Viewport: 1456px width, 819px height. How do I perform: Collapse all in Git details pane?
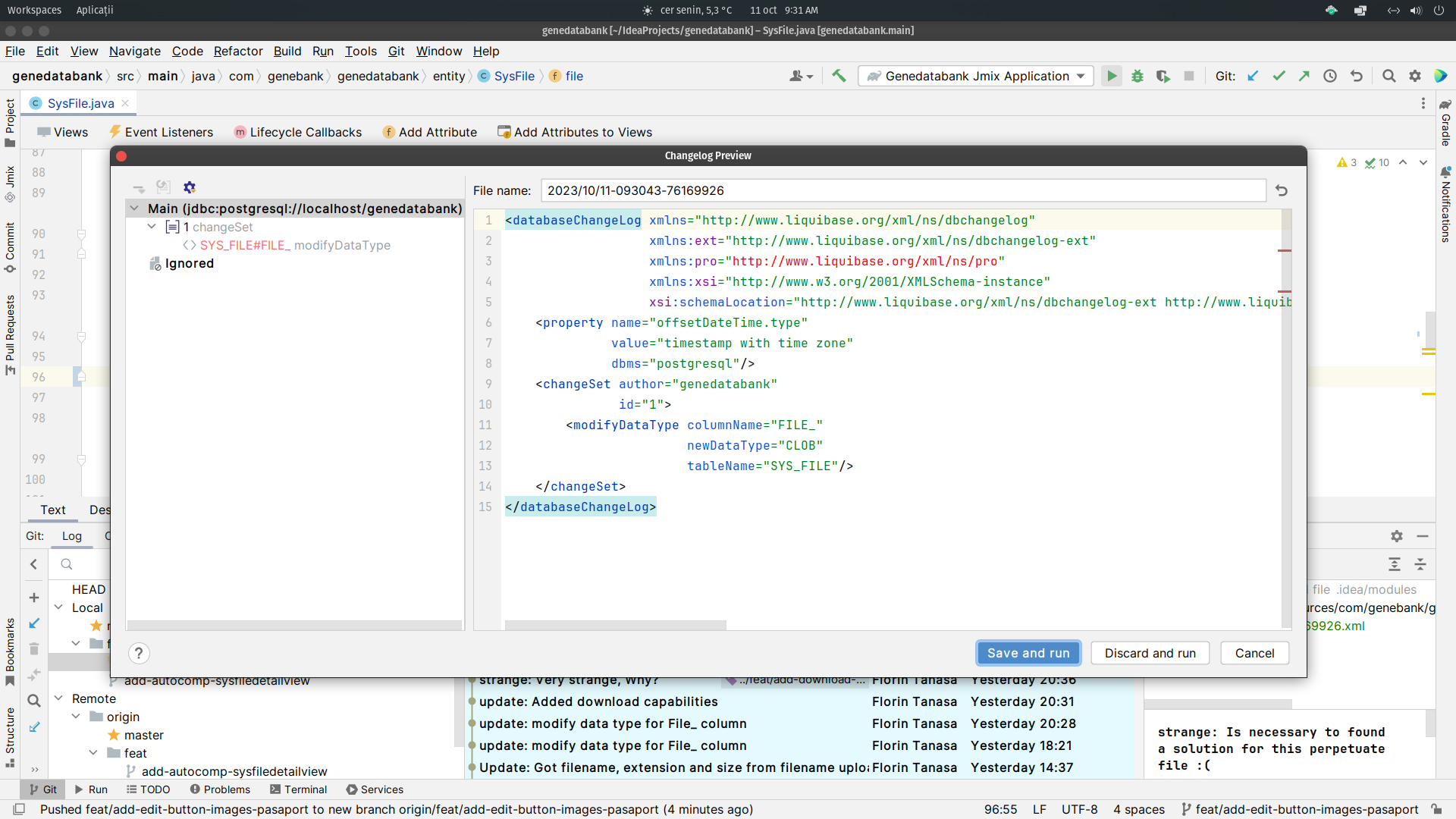point(1420,564)
